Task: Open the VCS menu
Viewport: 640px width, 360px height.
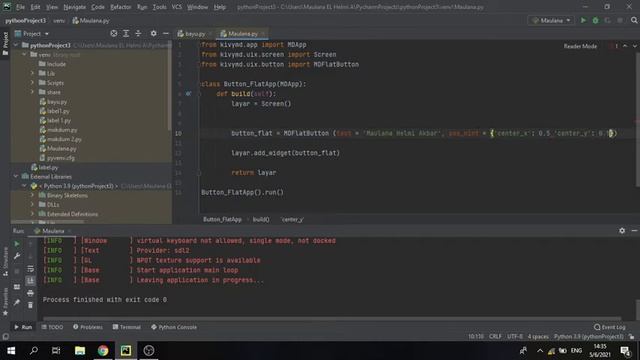Action: pyautogui.click(x=177, y=7)
